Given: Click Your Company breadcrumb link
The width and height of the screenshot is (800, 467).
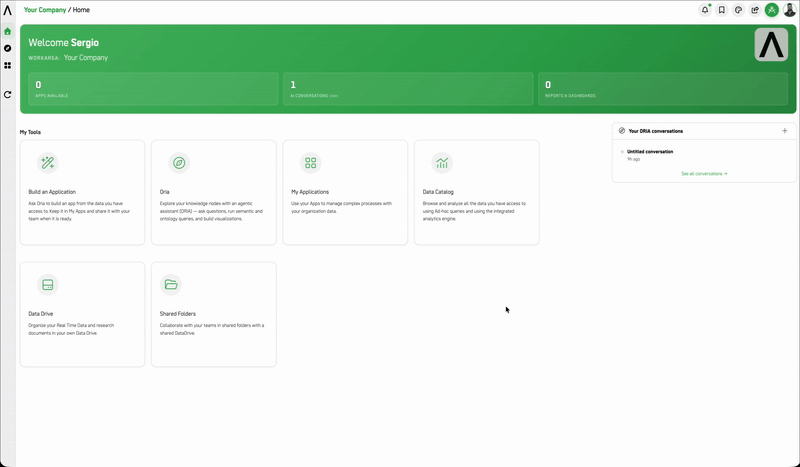Looking at the screenshot, I should [x=45, y=10].
